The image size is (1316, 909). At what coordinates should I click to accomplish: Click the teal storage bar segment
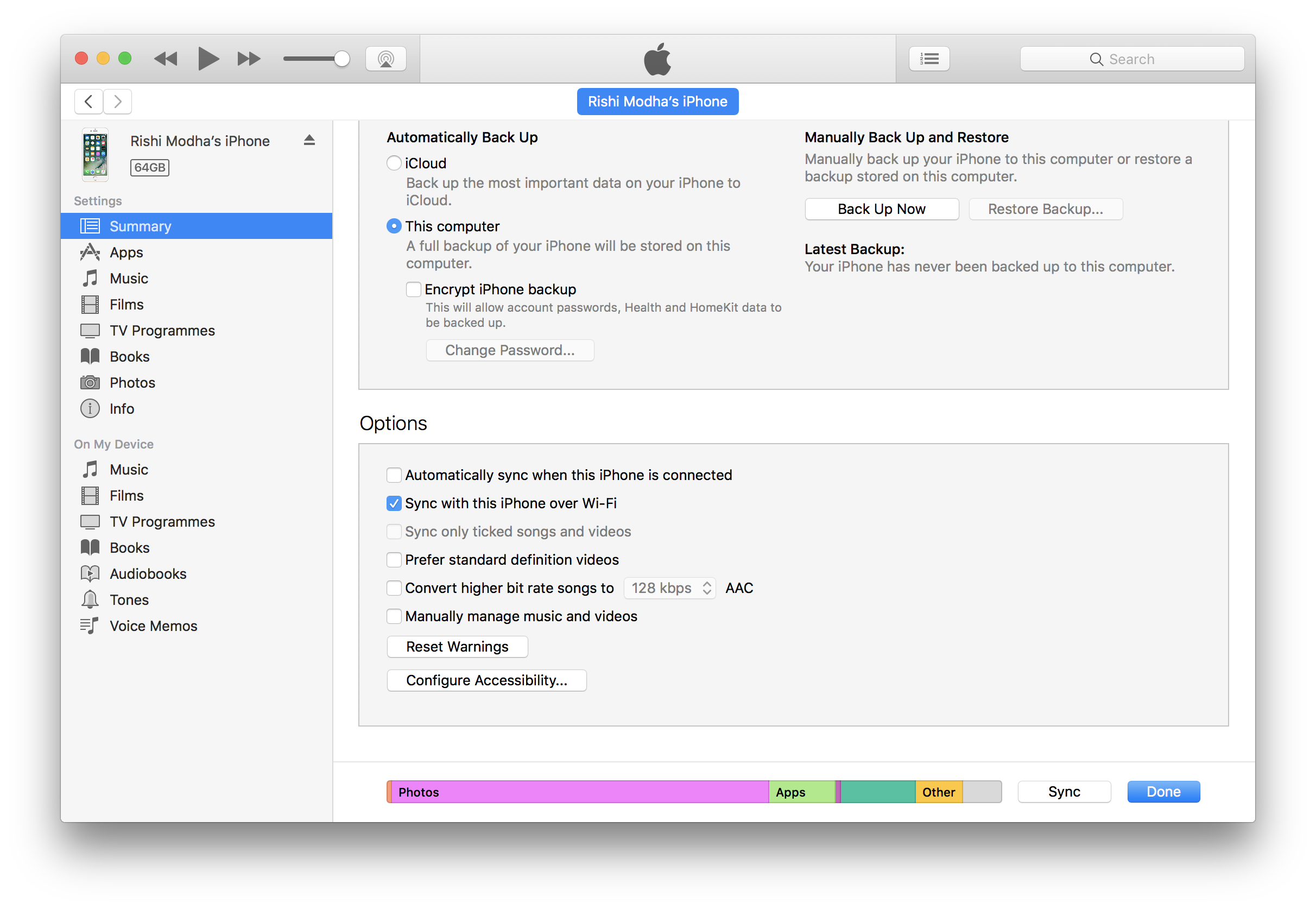pyautogui.click(x=877, y=792)
